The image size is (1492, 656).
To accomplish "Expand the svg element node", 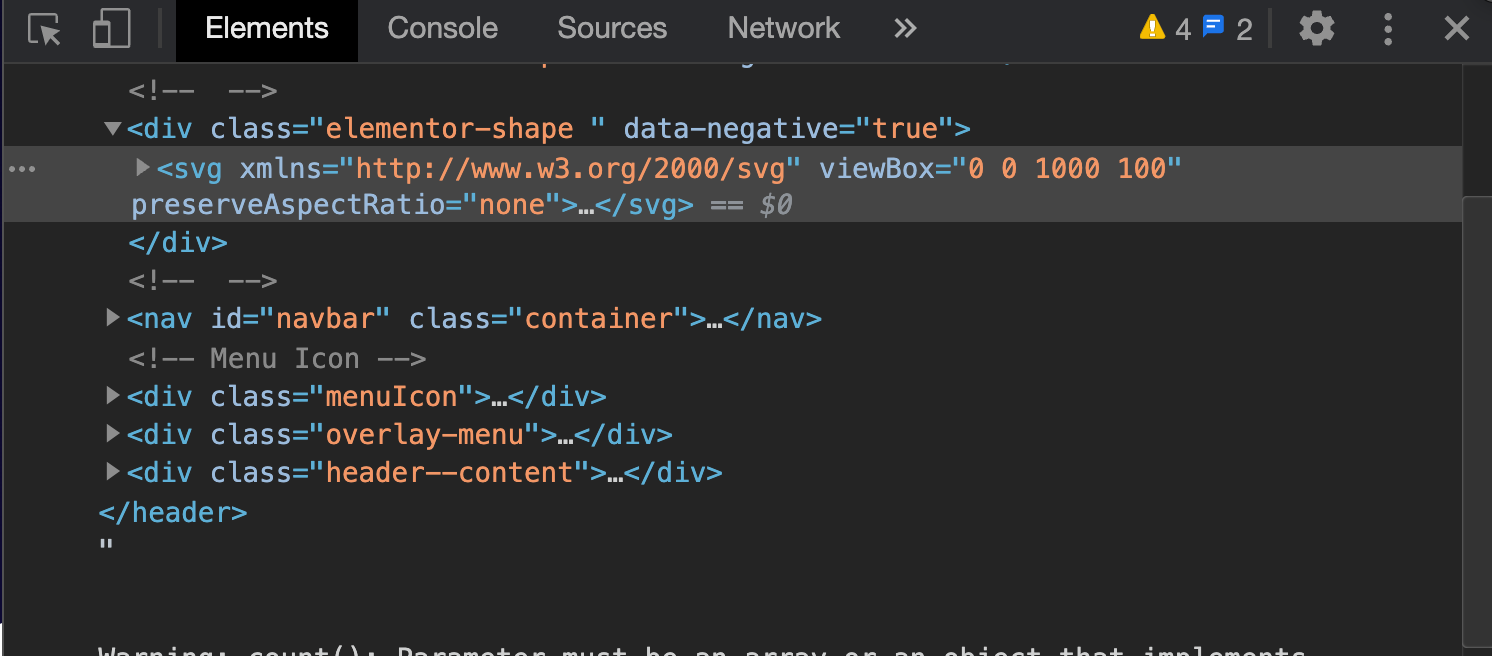I will coord(143,167).
